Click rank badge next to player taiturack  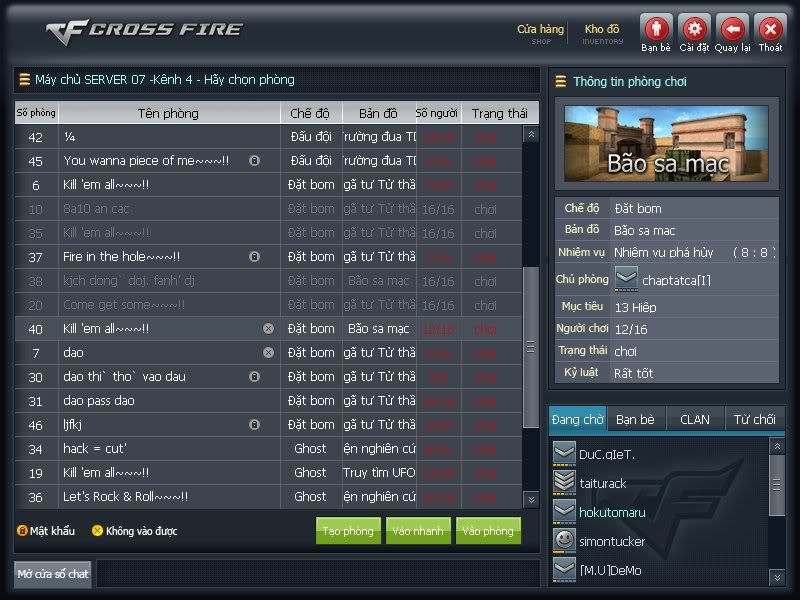tap(564, 482)
